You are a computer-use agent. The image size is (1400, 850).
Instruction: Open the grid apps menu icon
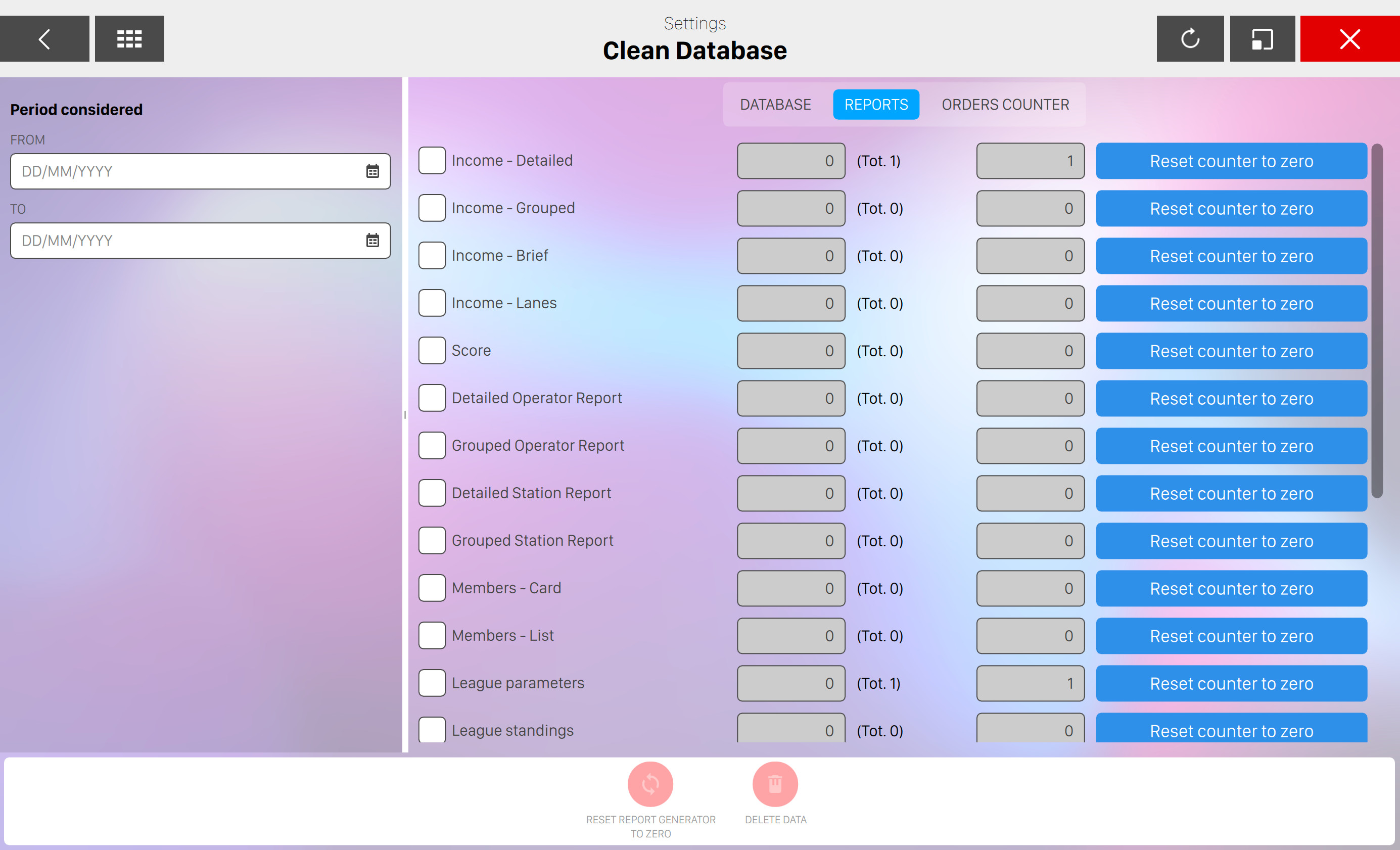(x=129, y=38)
